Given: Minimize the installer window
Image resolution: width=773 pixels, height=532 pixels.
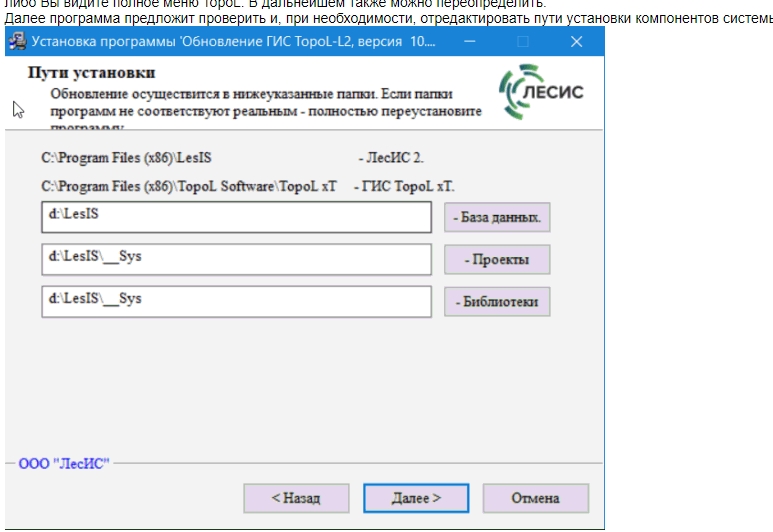Looking at the screenshot, I should click(470, 41).
